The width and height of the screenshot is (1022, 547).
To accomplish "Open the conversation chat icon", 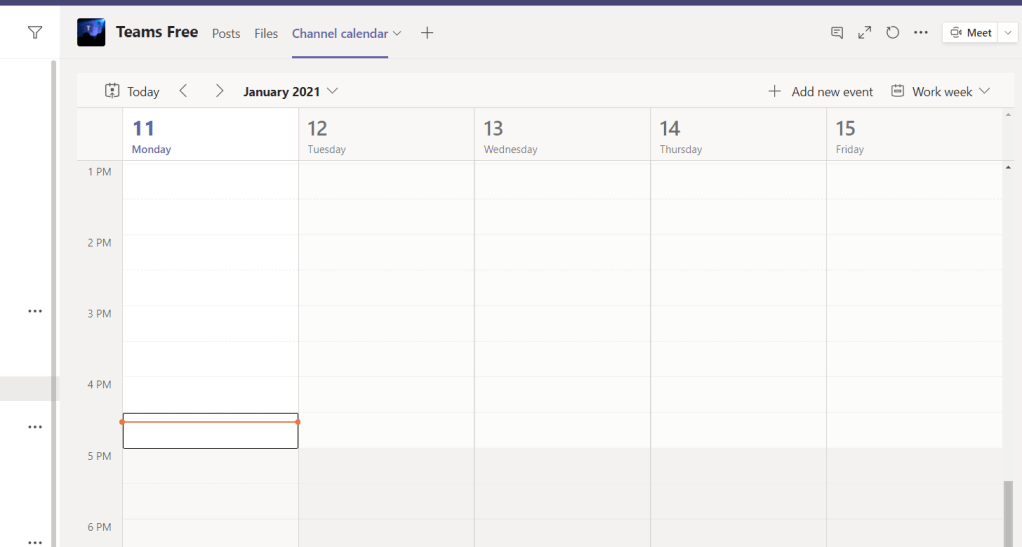I will pyautogui.click(x=837, y=33).
